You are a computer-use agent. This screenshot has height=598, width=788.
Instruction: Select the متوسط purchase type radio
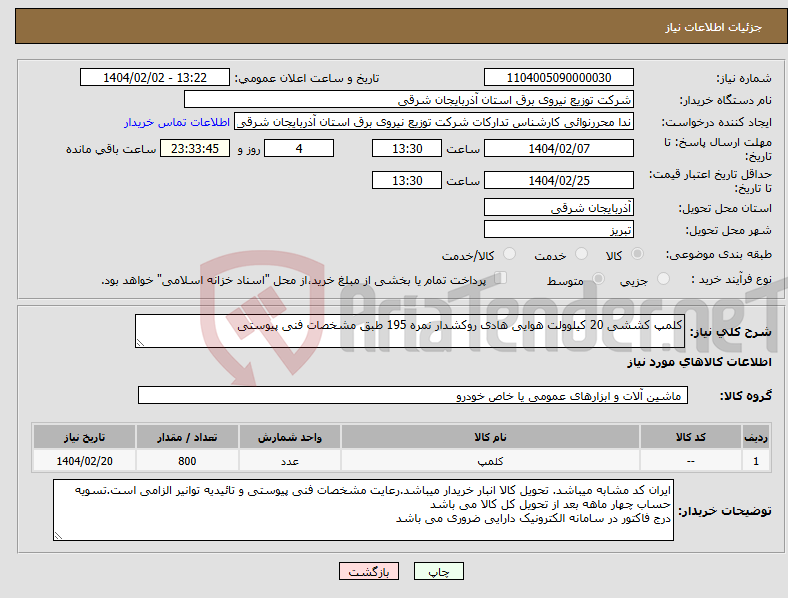(x=598, y=278)
